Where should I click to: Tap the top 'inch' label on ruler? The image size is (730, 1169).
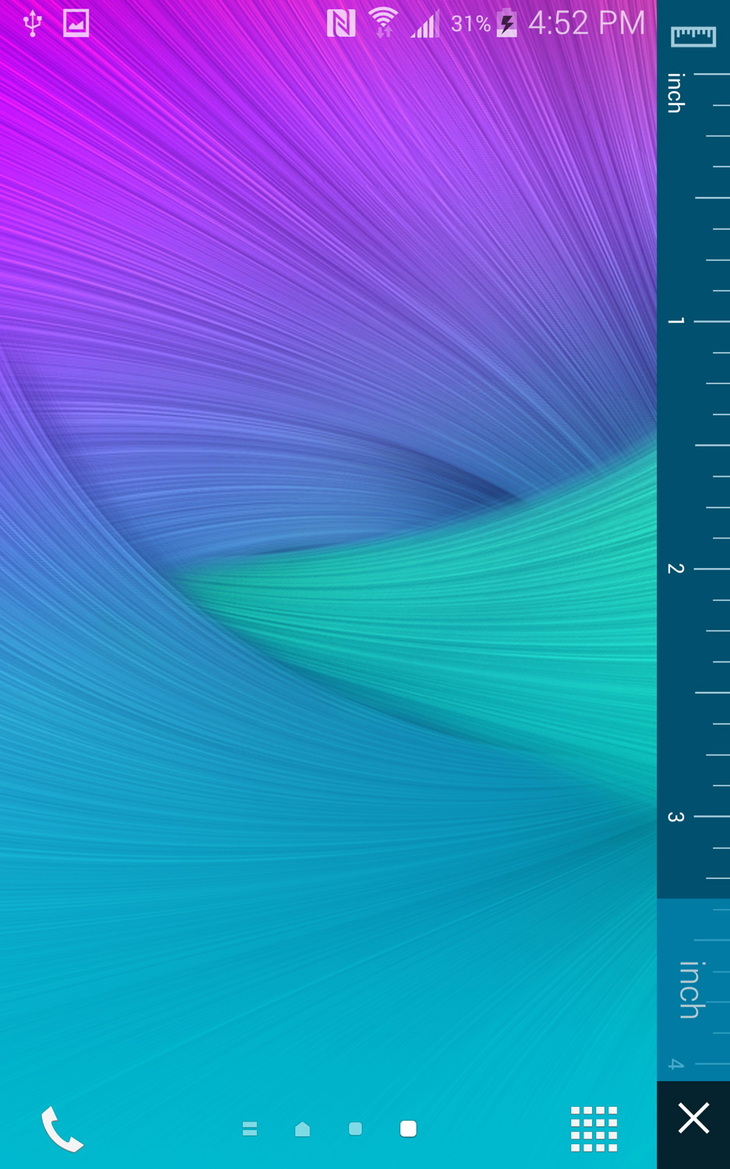676,92
